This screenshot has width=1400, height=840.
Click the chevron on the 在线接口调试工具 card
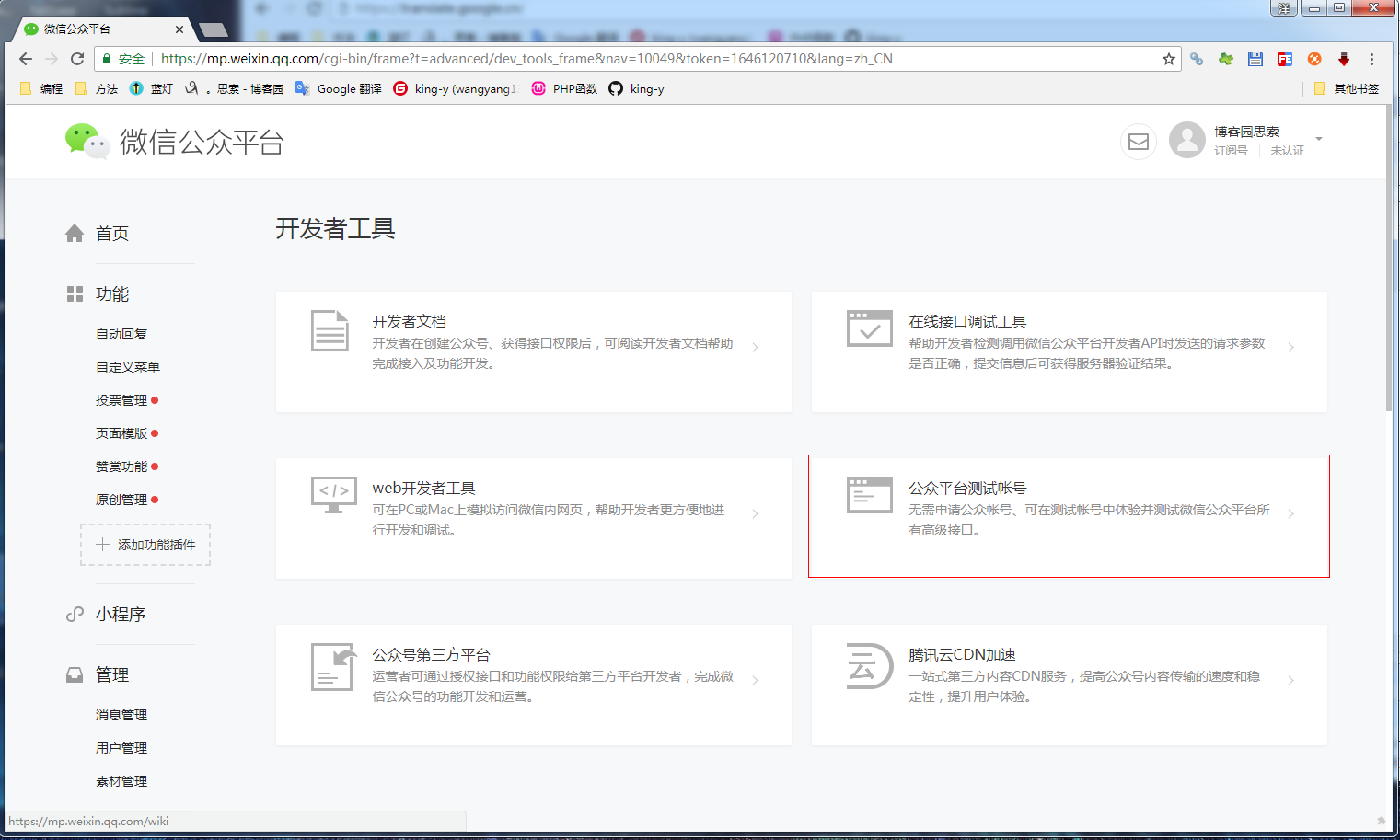pyautogui.click(x=1291, y=348)
